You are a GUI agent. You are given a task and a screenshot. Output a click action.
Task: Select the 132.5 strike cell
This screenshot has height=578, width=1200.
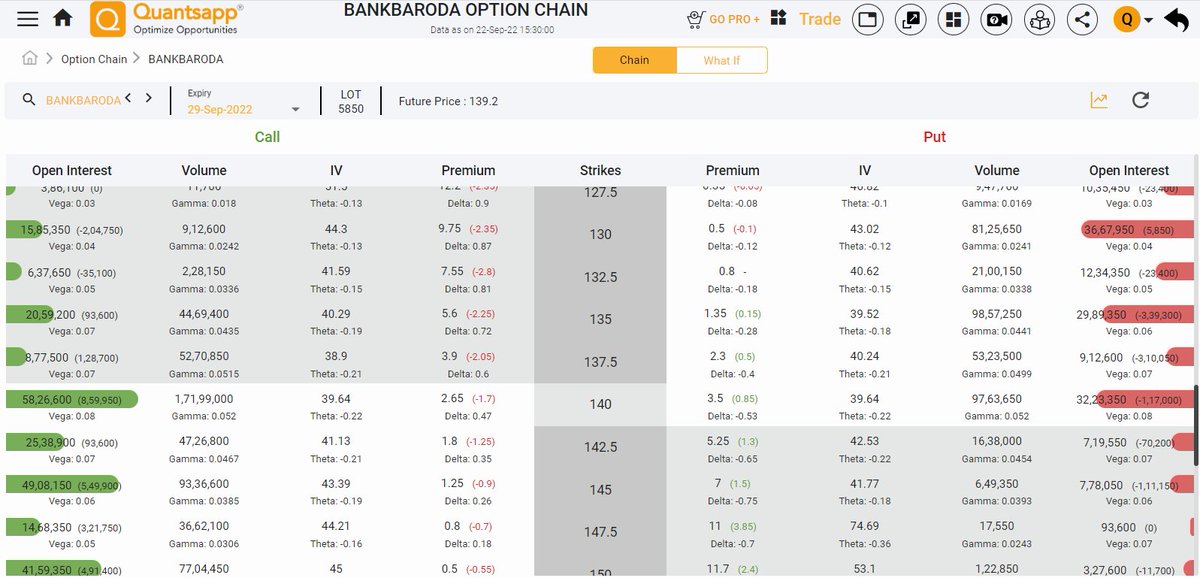click(x=600, y=277)
